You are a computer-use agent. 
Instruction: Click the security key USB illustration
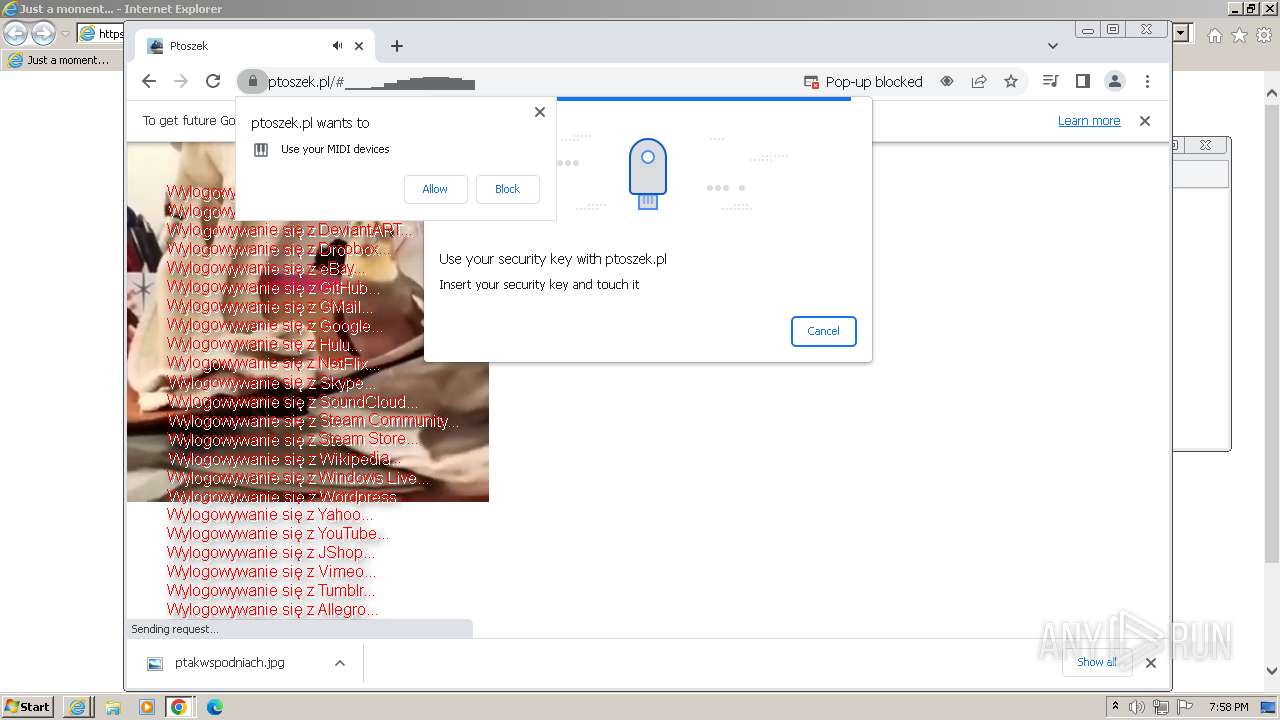click(x=648, y=174)
